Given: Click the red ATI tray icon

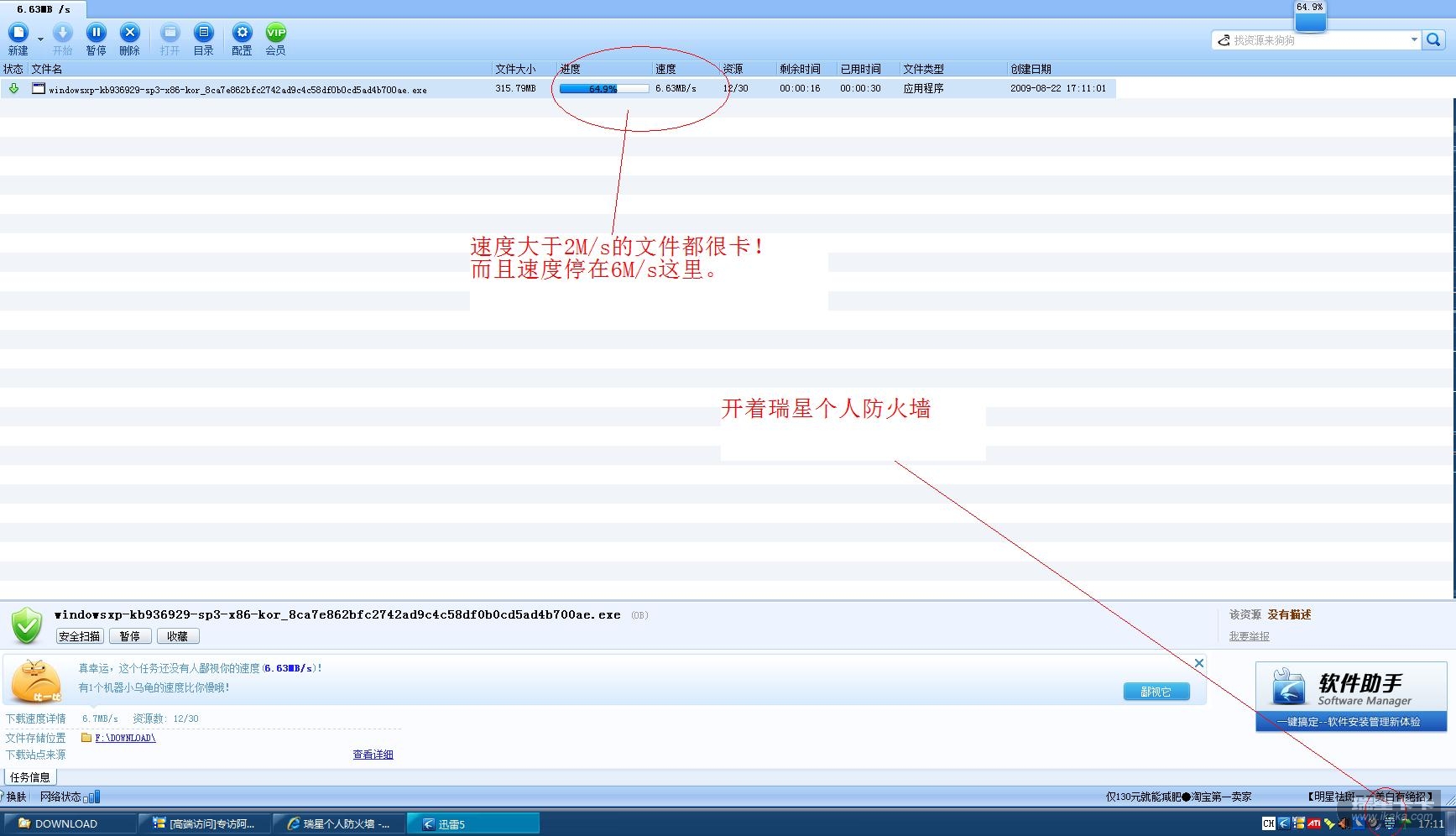Looking at the screenshot, I should (1314, 823).
